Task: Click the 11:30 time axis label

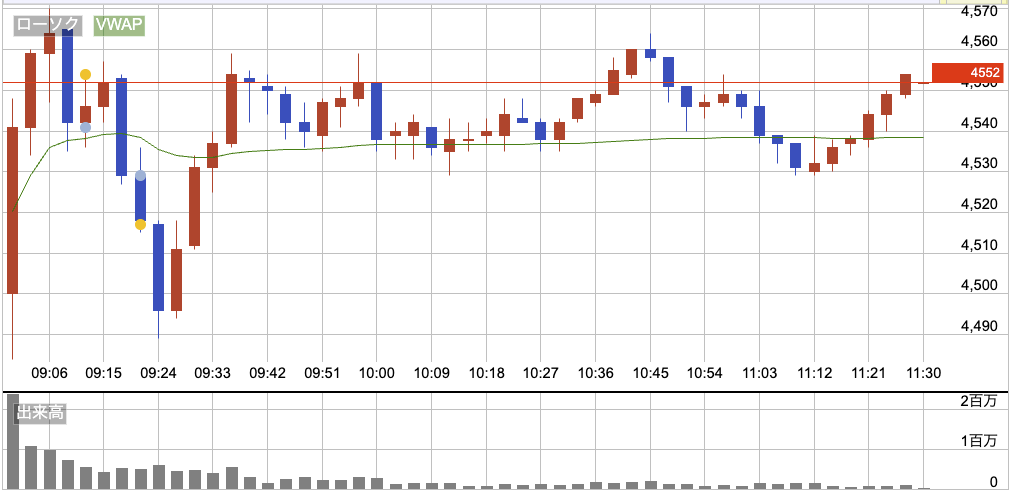Action: tap(923, 372)
